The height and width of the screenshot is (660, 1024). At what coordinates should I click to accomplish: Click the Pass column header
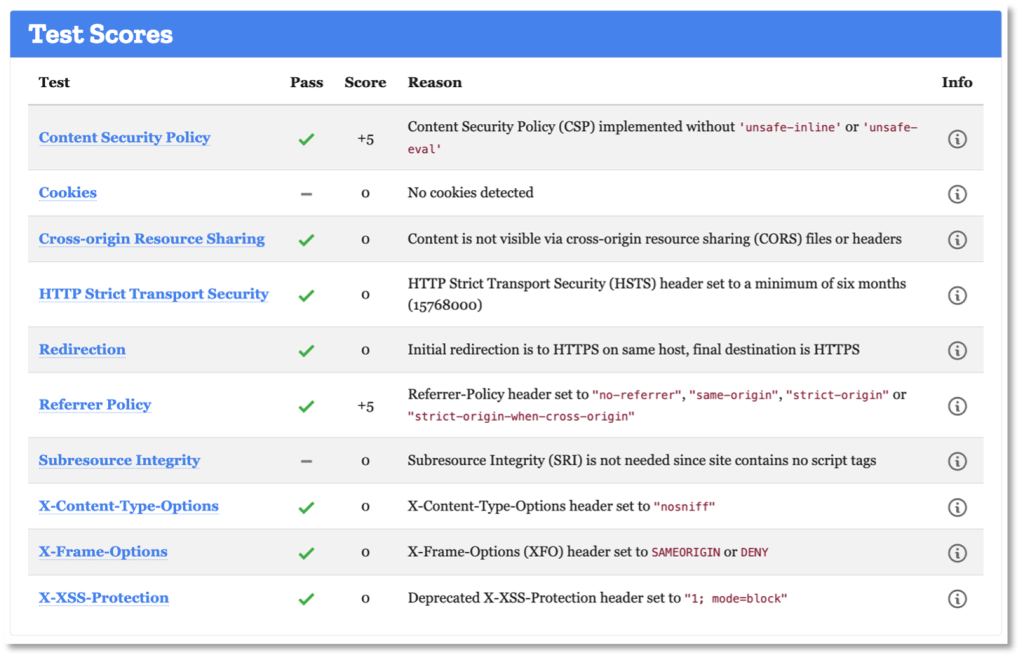tap(307, 82)
